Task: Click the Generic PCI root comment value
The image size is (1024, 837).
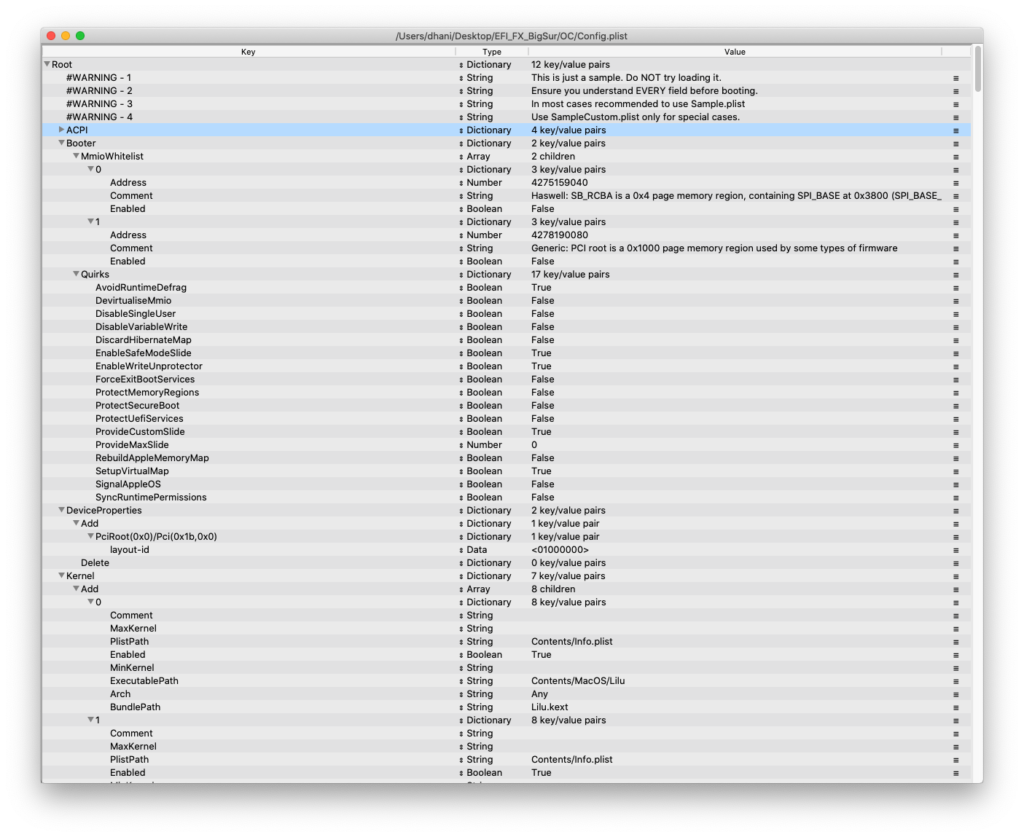Action: point(714,248)
